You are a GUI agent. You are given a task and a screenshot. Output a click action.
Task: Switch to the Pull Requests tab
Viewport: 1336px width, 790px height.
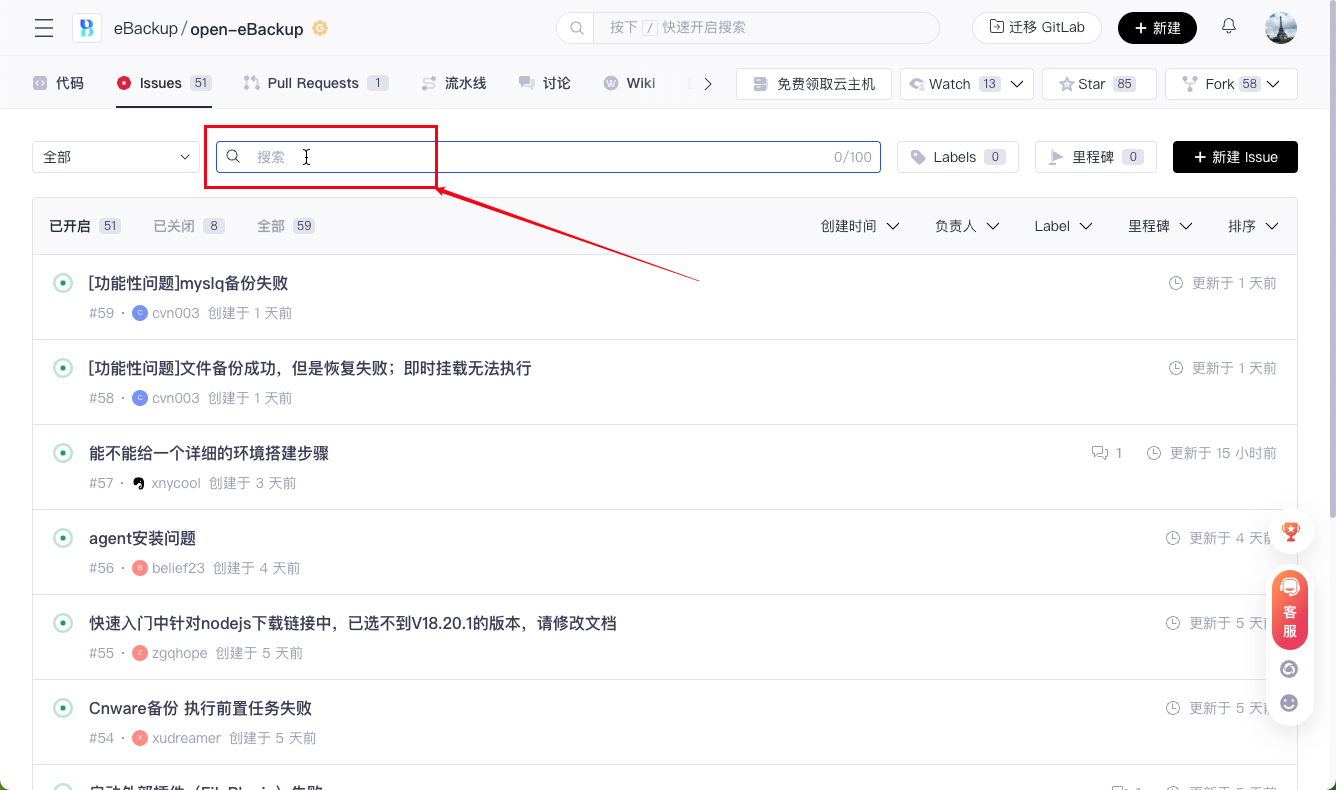pos(314,83)
